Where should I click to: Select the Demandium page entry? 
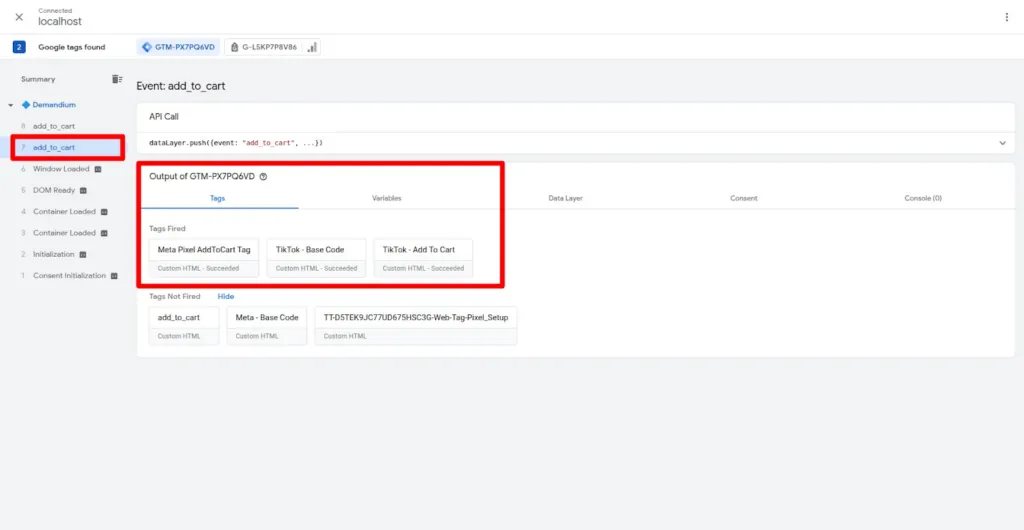pyautogui.click(x=54, y=104)
